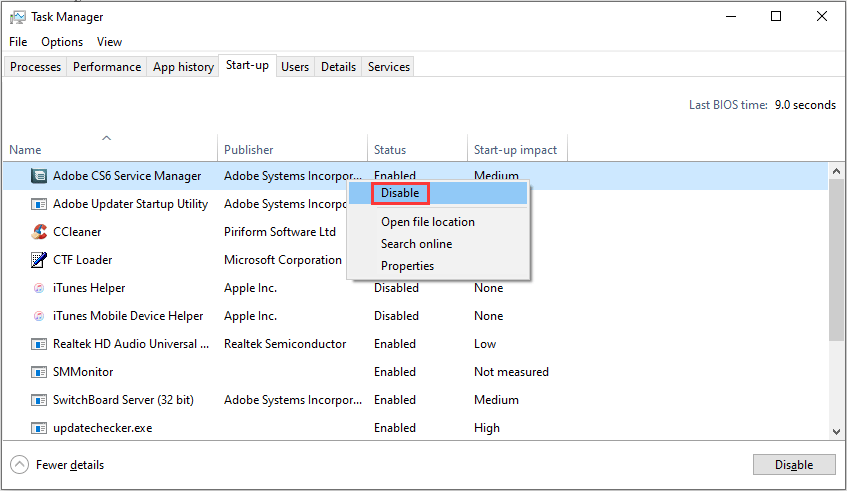Click the Low impact cell for Realtek
The height and width of the screenshot is (491, 847).
485,344
